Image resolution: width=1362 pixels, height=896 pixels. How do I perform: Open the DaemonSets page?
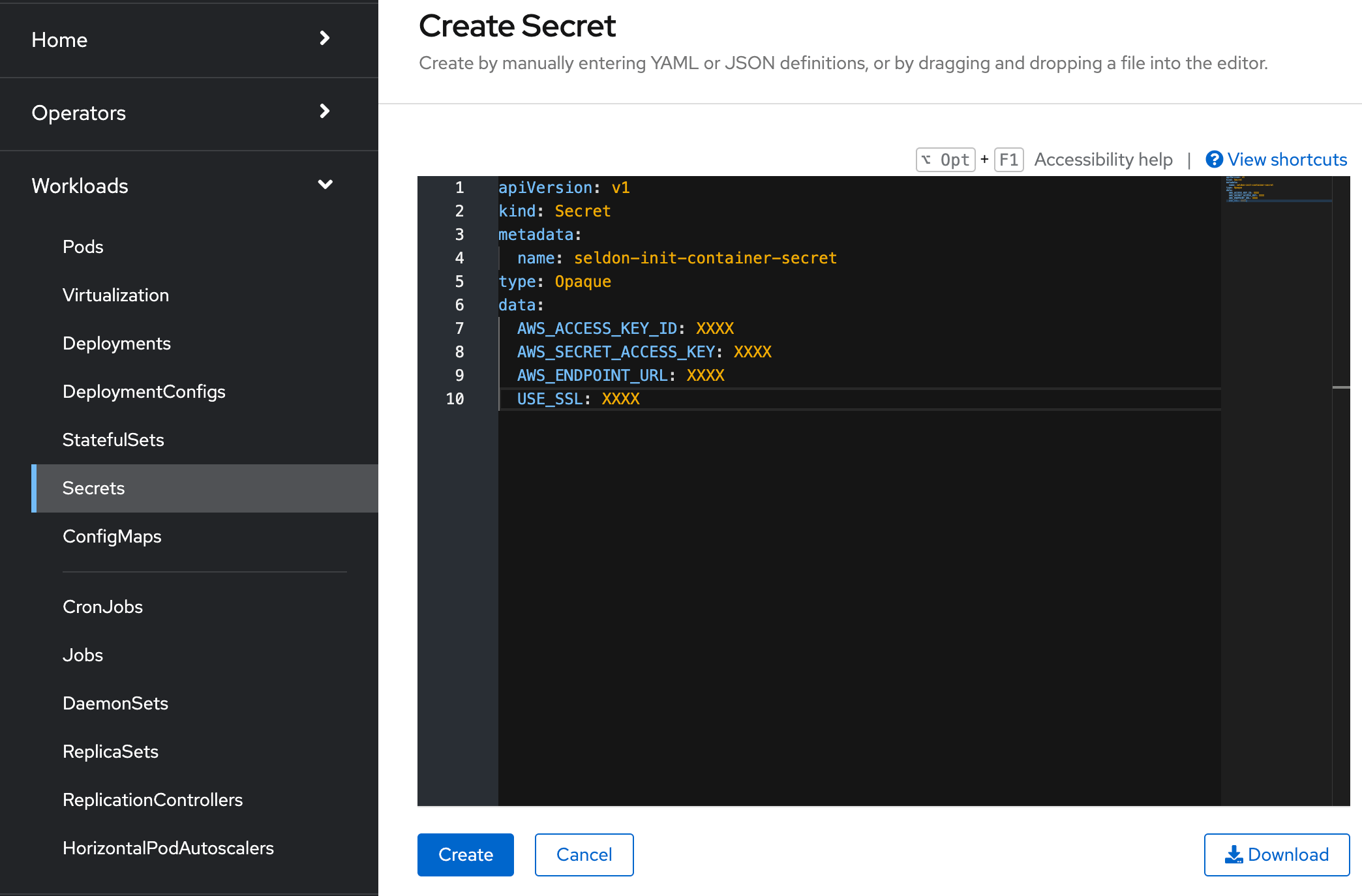click(x=115, y=703)
